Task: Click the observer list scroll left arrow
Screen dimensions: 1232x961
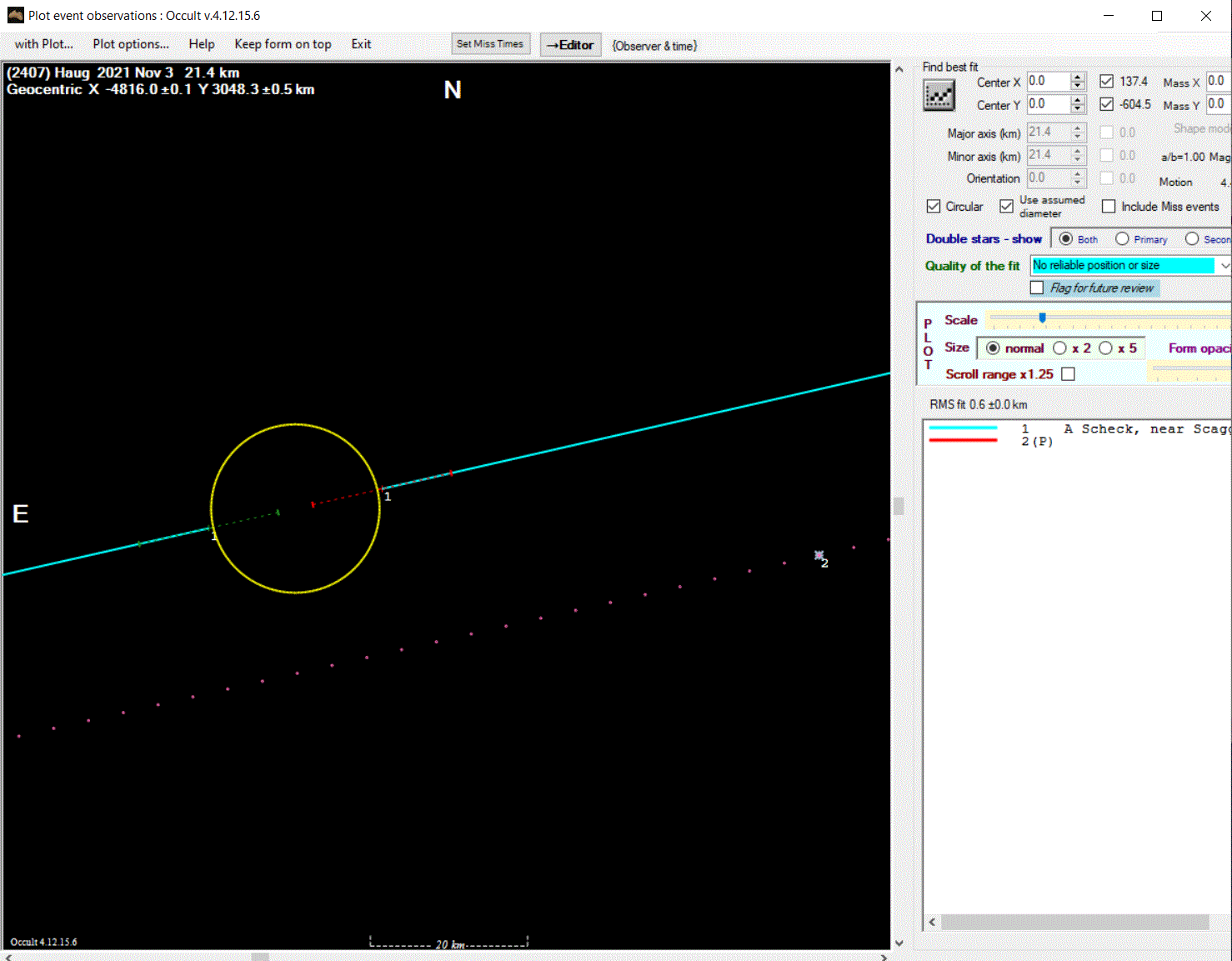Action: (932, 922)
